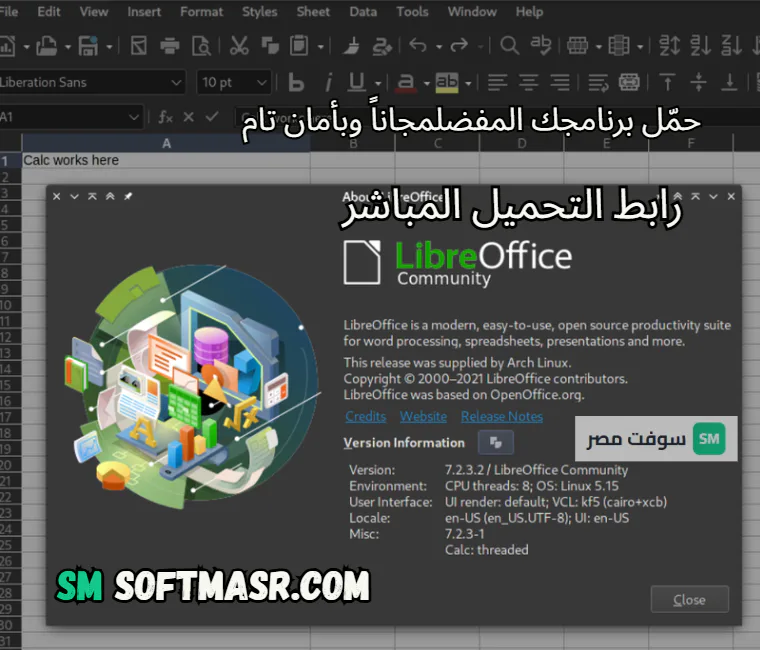
Task: Toggle Align Left
Action: pos(498,83)
